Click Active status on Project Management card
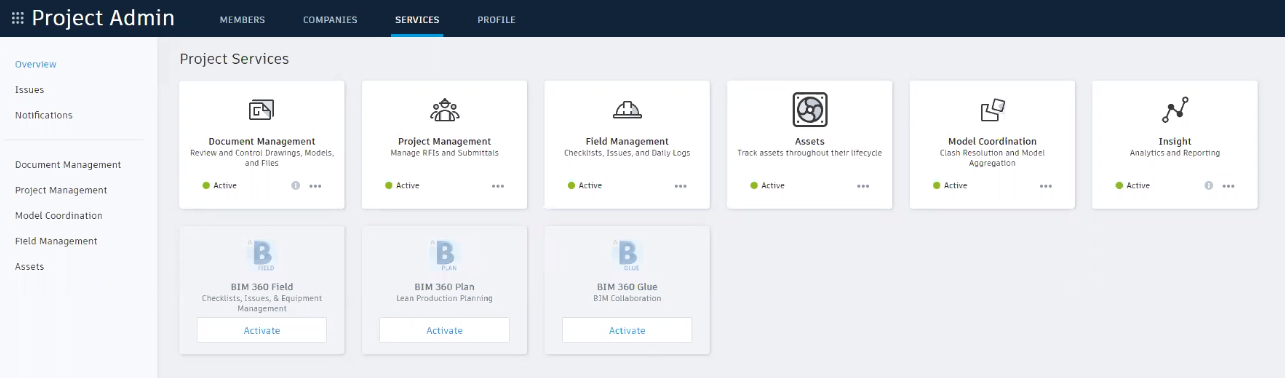Viewport: 1285px width, 378px height. click(402, 186)
